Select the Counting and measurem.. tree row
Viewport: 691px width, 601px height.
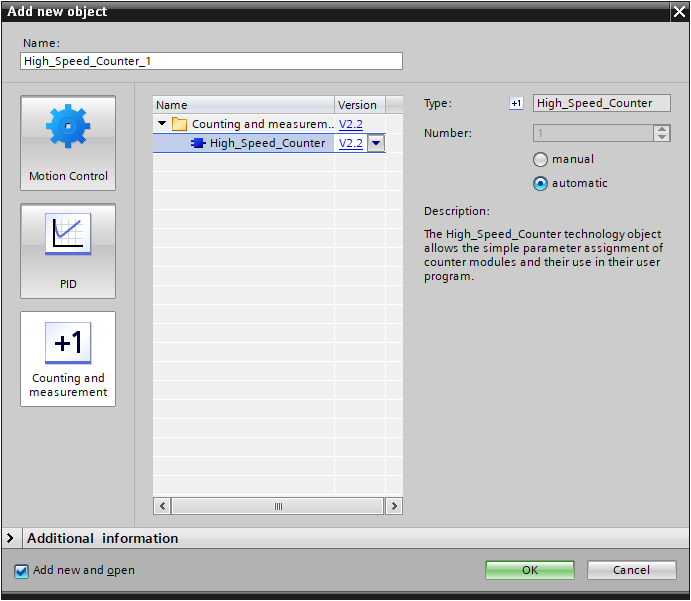pyautogui.click(x=269, y=124)
